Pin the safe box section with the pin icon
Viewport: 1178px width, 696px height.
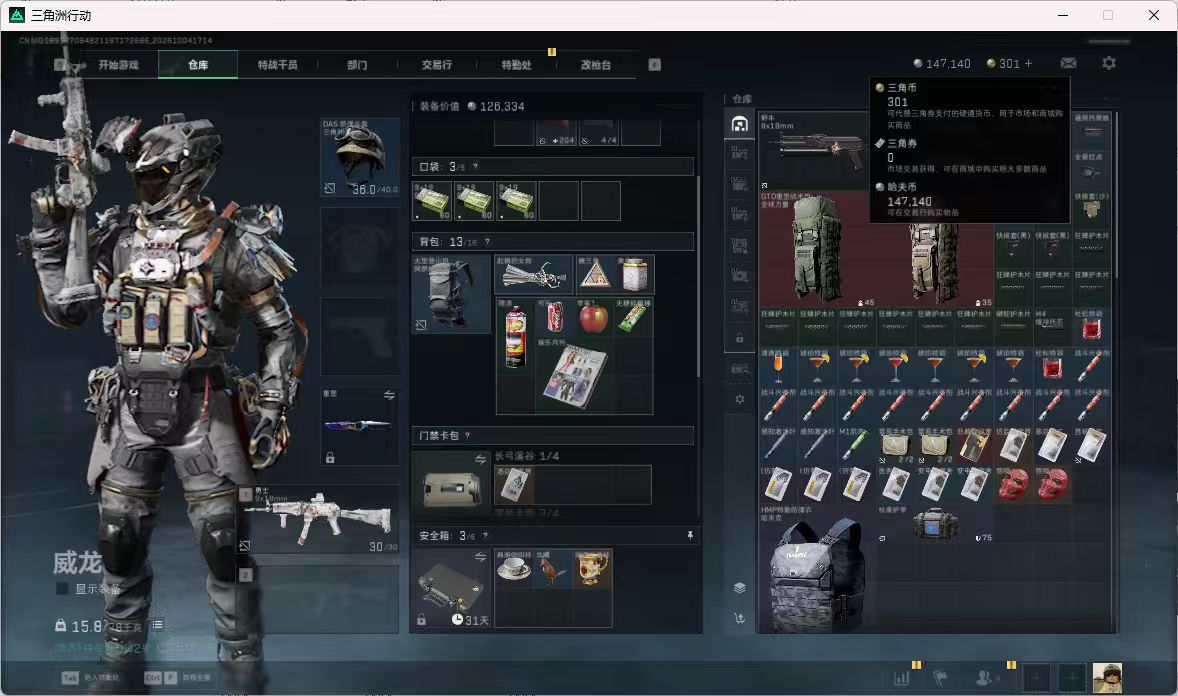coord(690,535)
